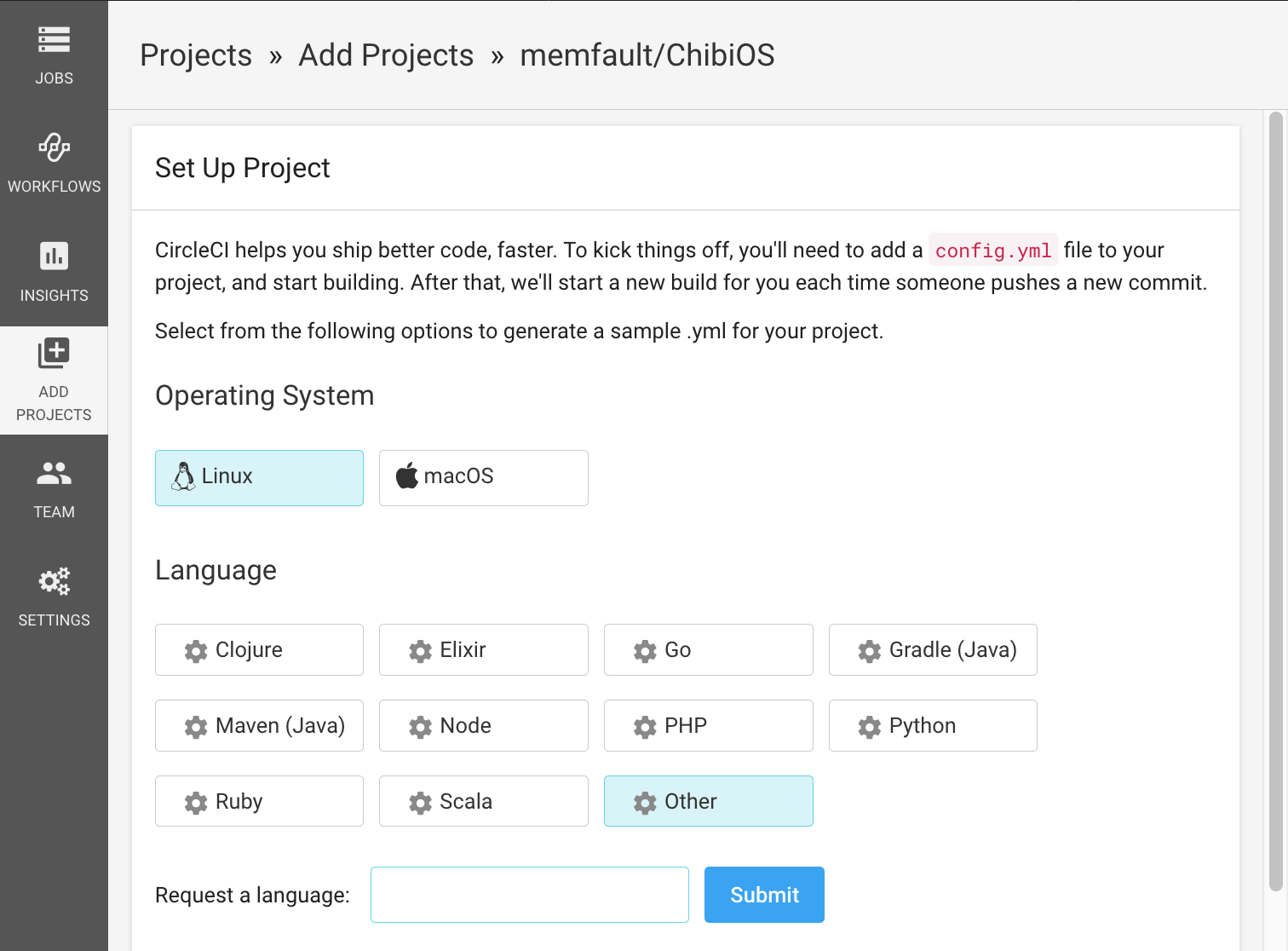Select macOS as the operating system
1288x951 pixels.
tap(483, 478)
